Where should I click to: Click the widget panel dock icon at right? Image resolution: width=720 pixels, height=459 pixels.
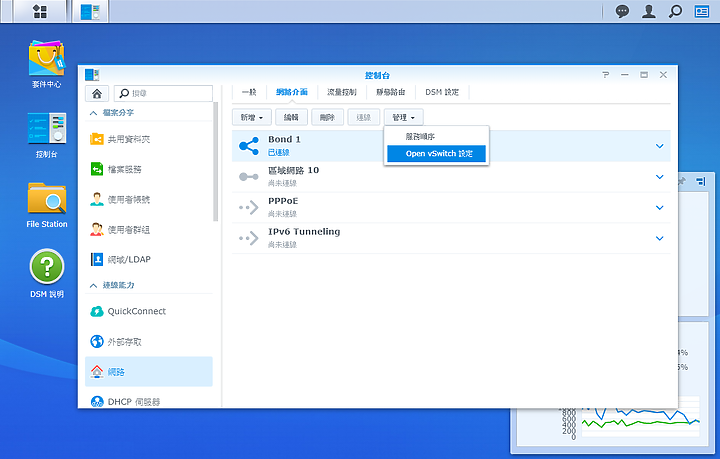(700, 182)
